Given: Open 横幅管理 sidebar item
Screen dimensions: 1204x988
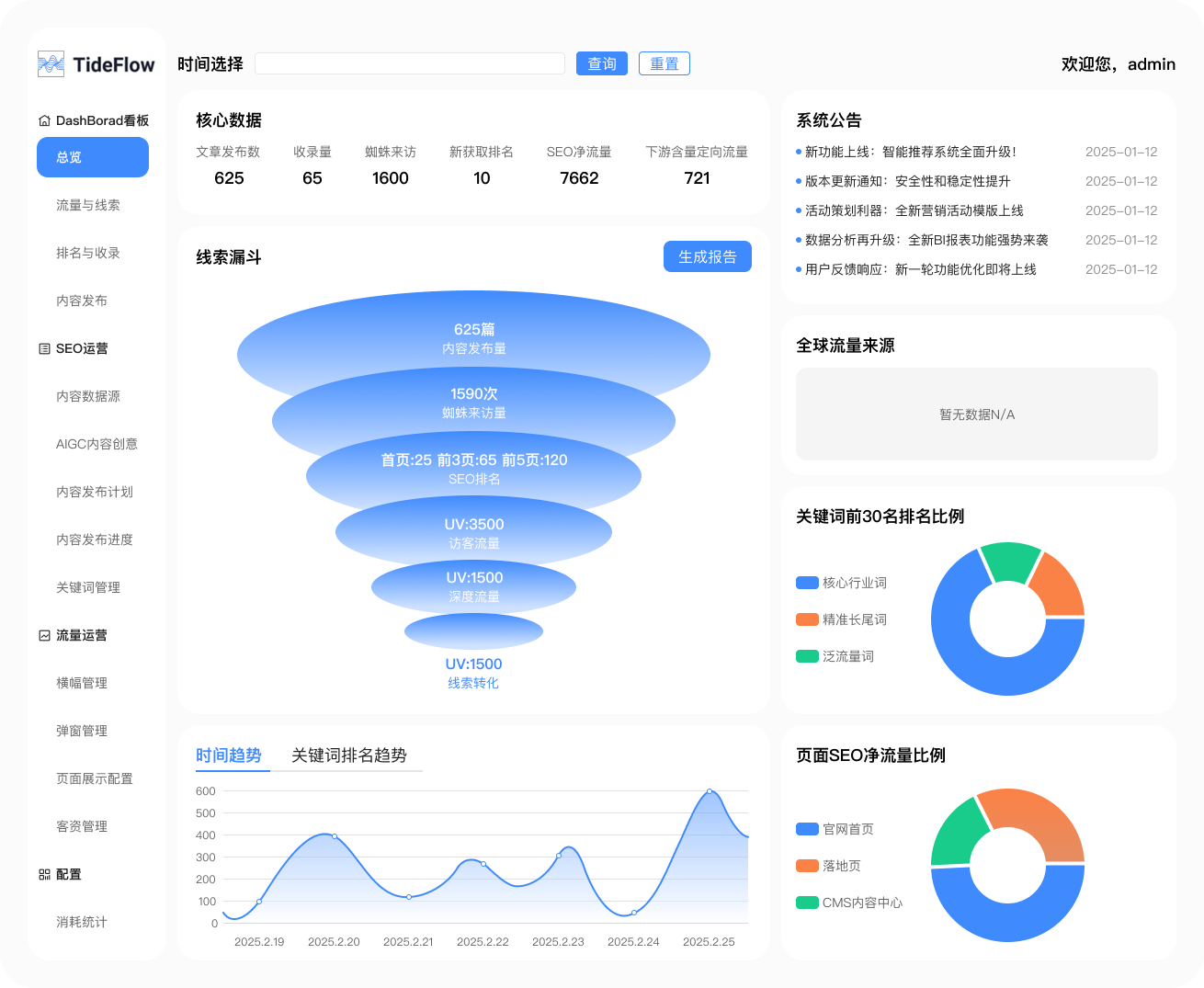Looking at the screenshot, I should tap(82, 683).
